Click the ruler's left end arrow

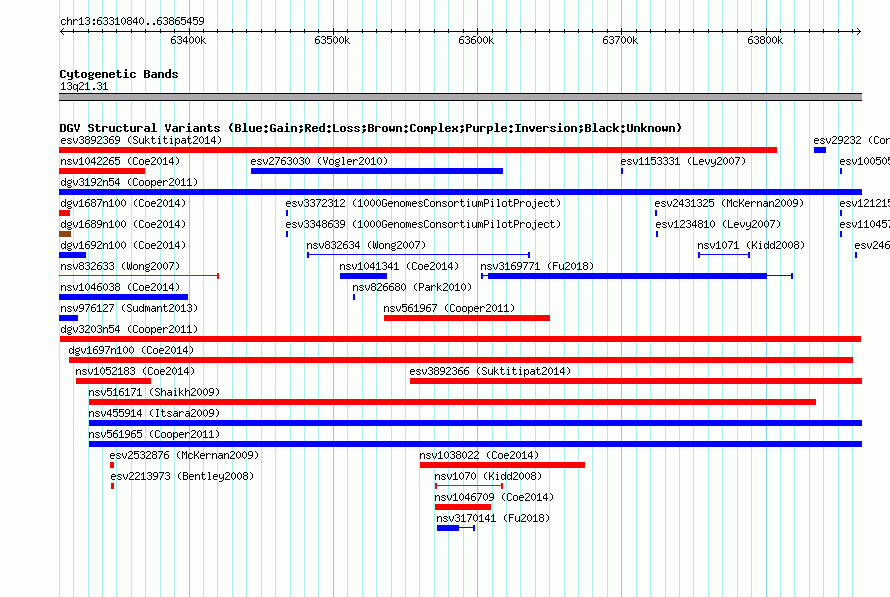coord(62,31)
